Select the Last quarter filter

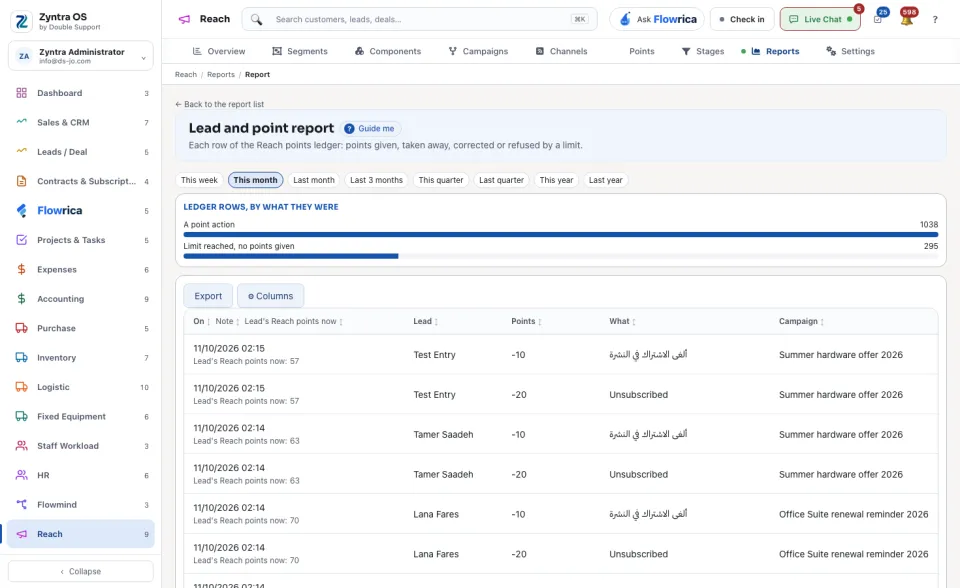(501, 180)
